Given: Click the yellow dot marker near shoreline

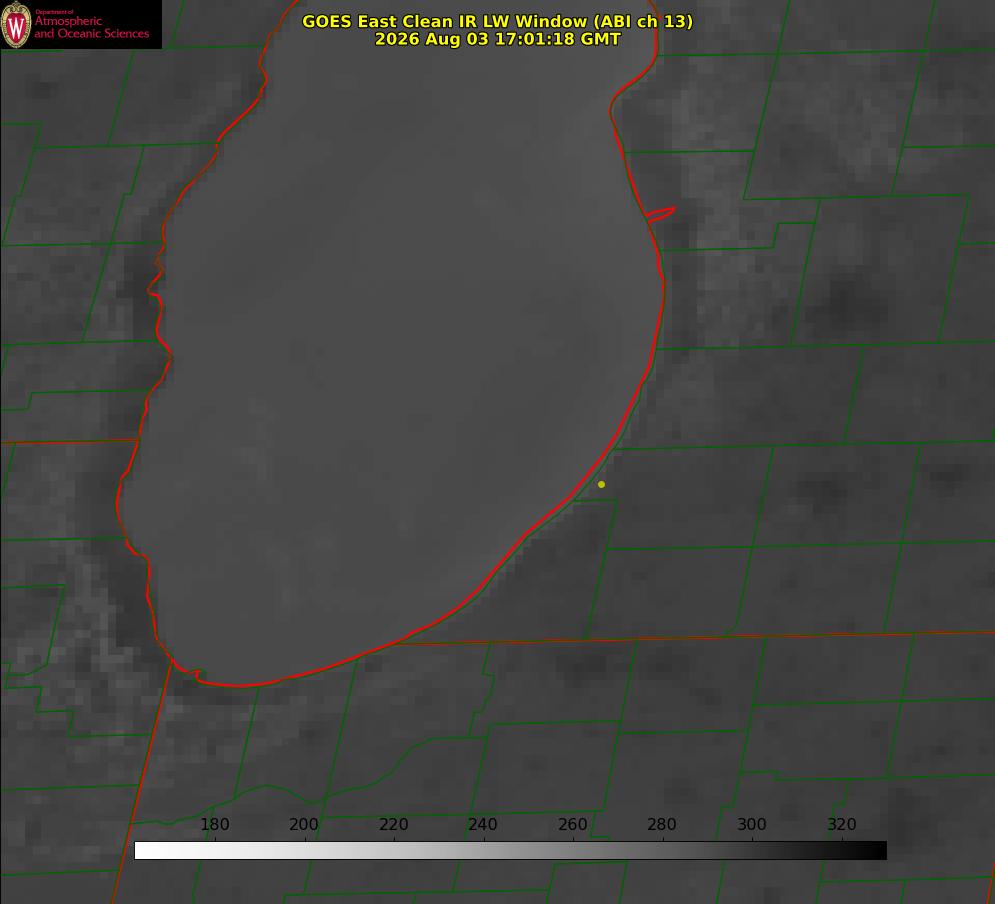Looking at the screenshot, I should pyautogui.click(x=601, y=484).
